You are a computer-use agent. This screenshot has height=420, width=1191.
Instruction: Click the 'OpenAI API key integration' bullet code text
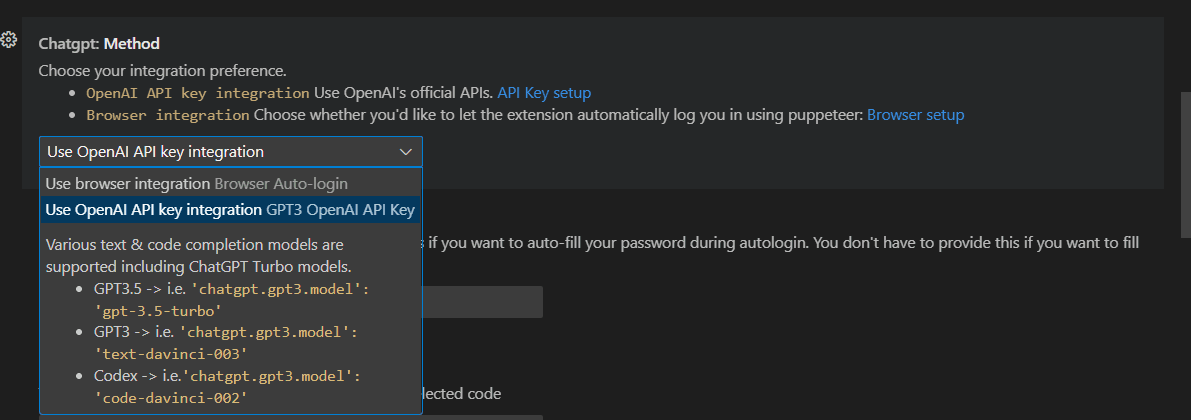(197, 93)
